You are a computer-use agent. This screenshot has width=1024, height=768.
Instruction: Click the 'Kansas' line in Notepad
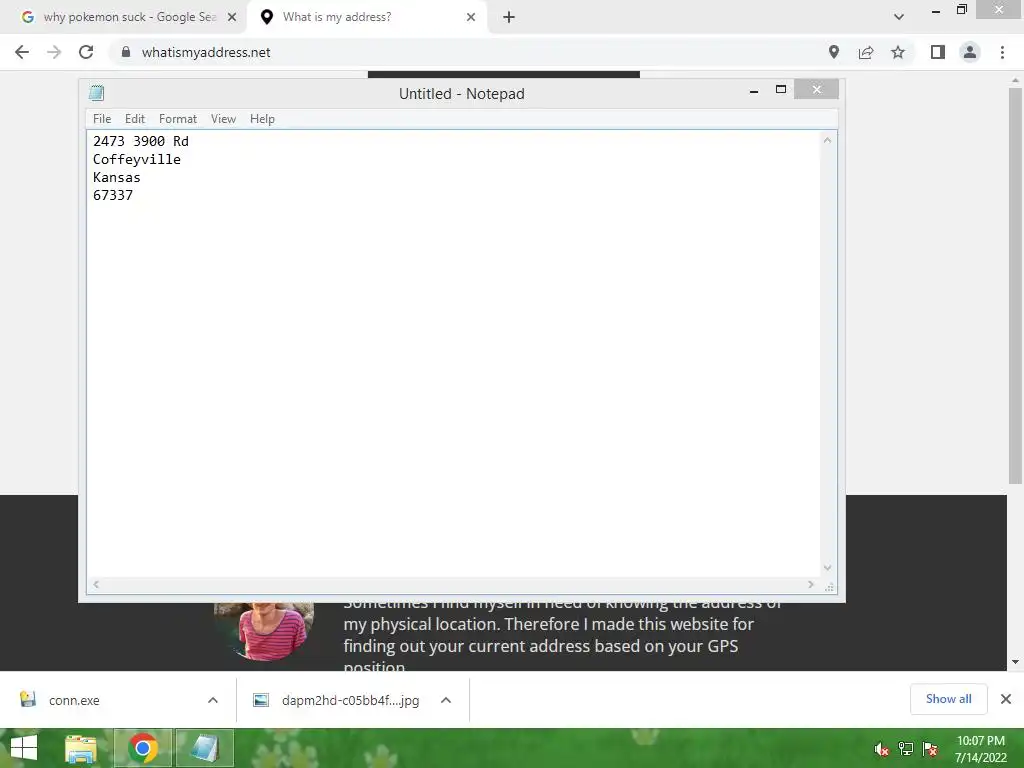(116, 178)
